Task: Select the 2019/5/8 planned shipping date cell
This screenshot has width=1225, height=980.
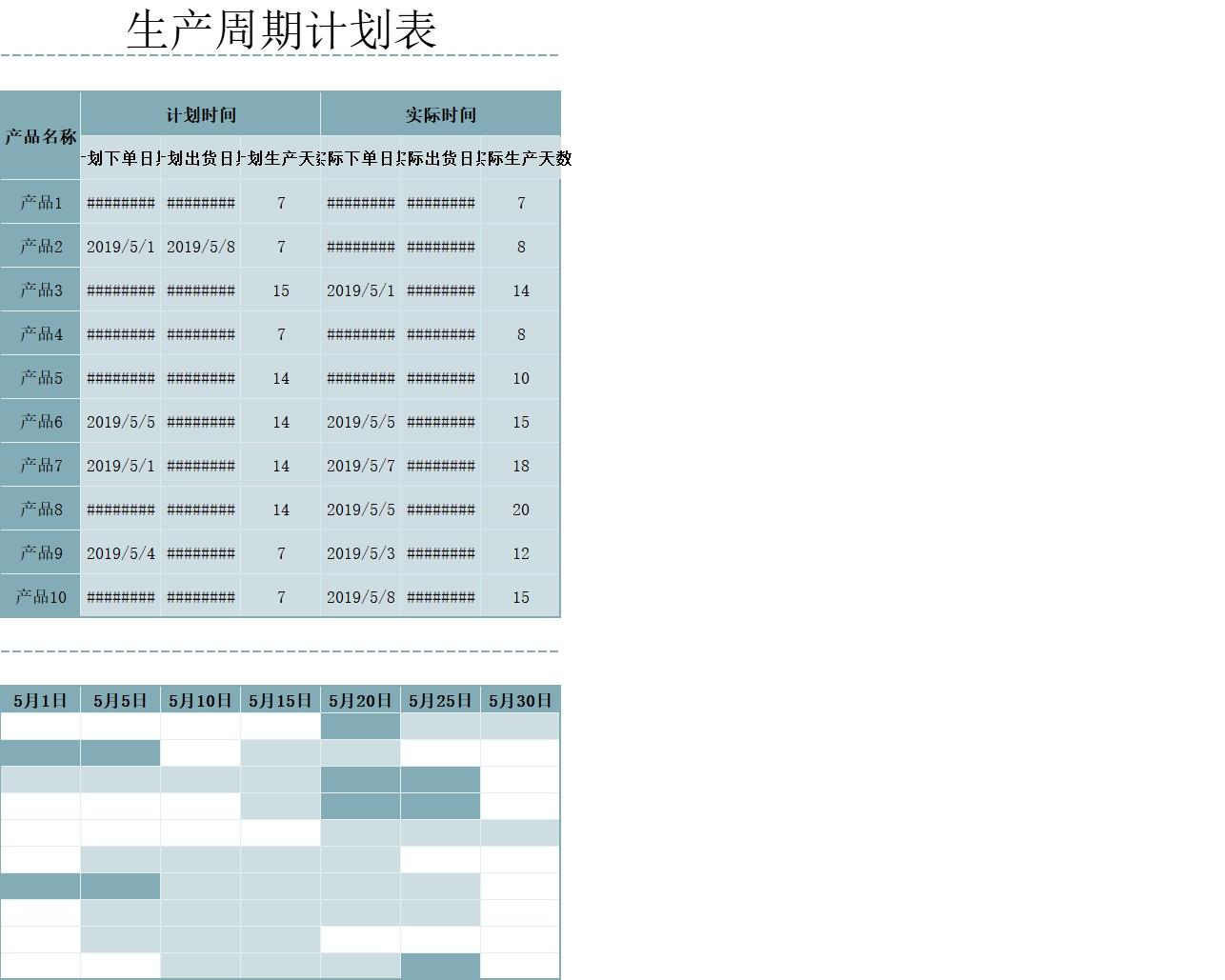Action: (x=200, y=246)
